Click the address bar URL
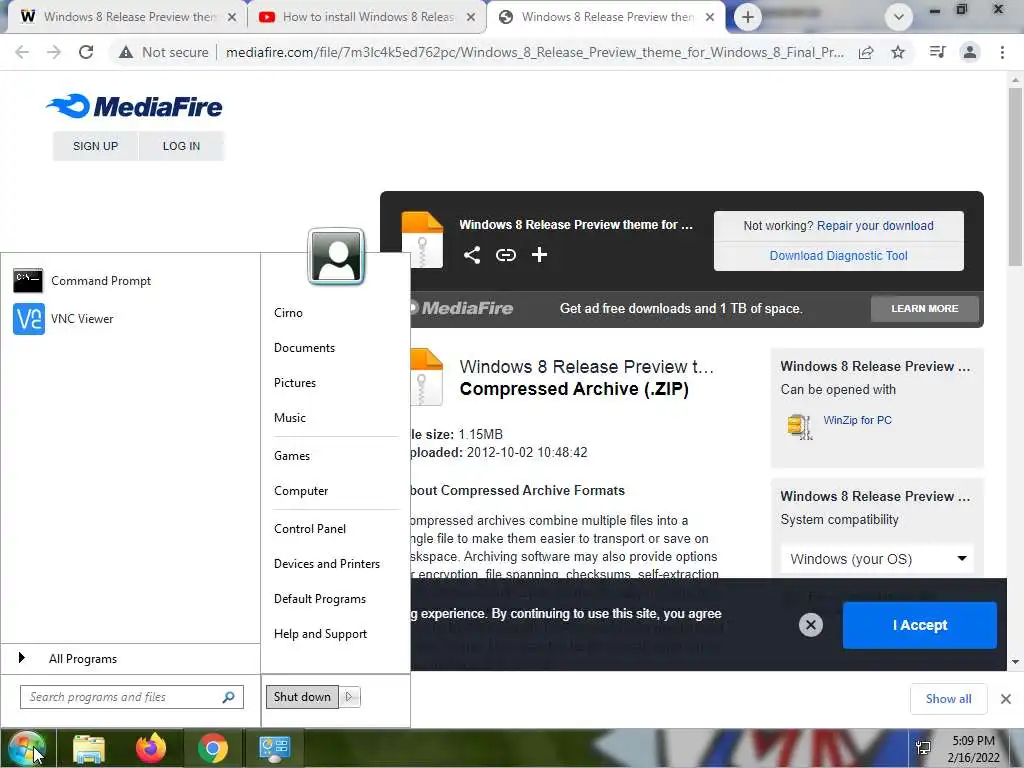 (x=535, y=52)
